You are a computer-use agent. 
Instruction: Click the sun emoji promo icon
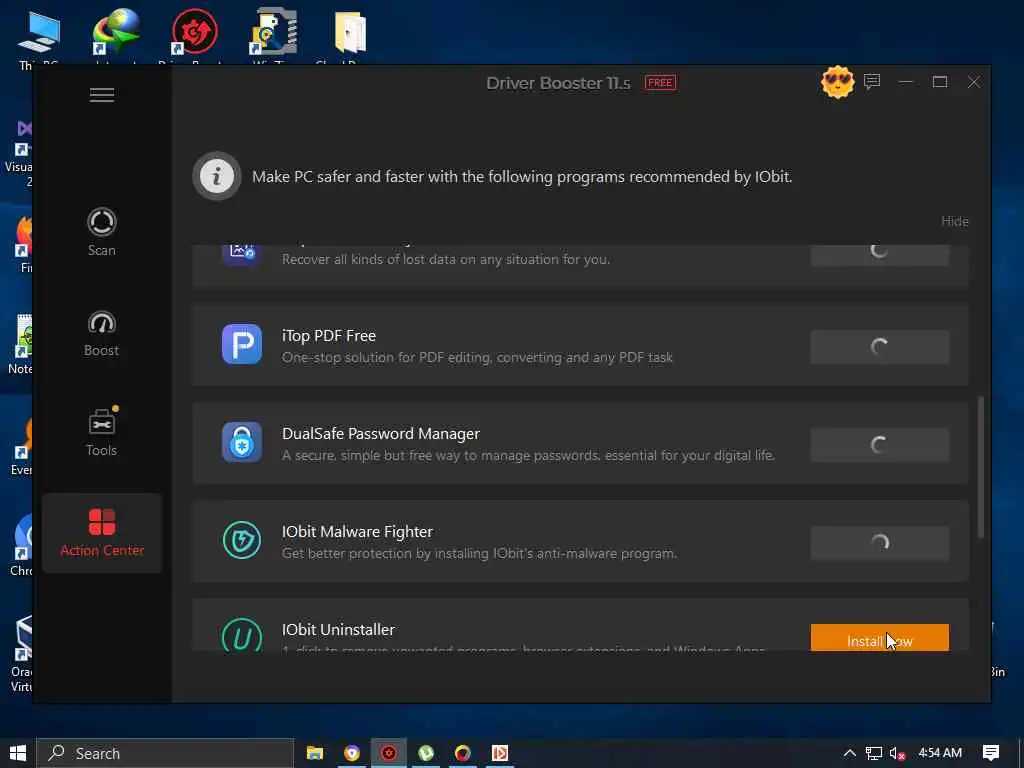tap(837, 82)
